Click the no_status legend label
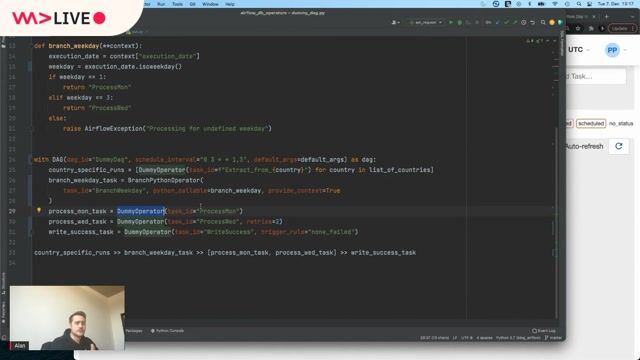The height and width of the screenshot is (360, 640). [x=621, y=123]
